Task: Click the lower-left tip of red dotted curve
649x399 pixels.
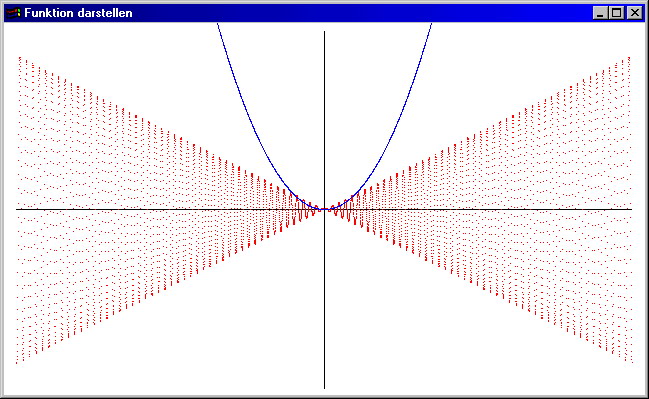Action: [x=17, y=363]
